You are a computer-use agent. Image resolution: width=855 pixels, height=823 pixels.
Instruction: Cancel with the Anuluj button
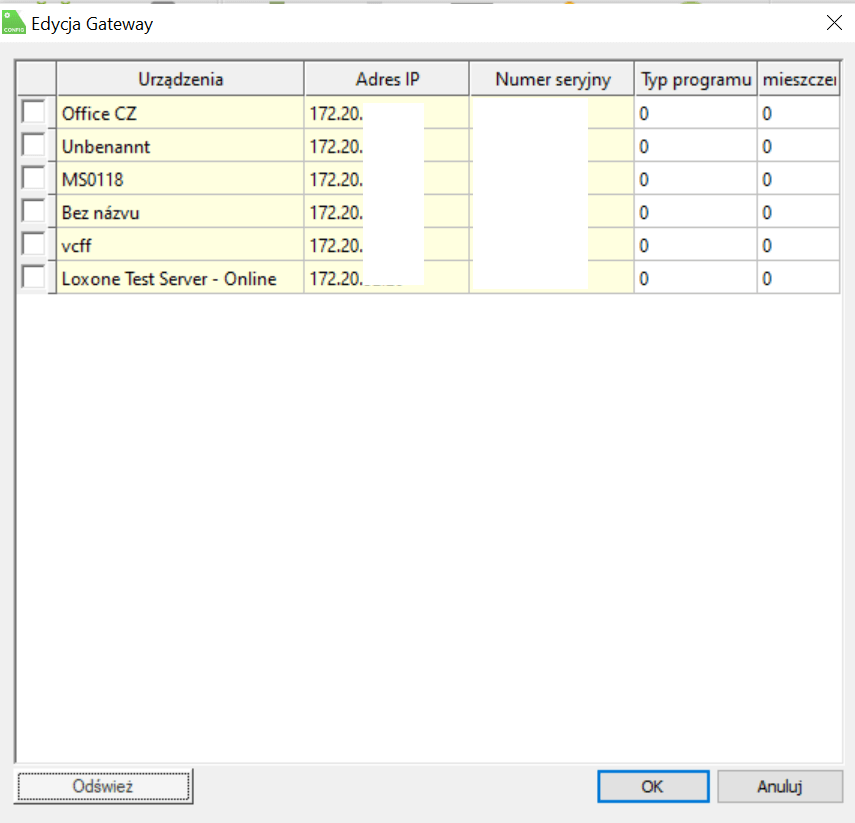(x=779, y=786)
